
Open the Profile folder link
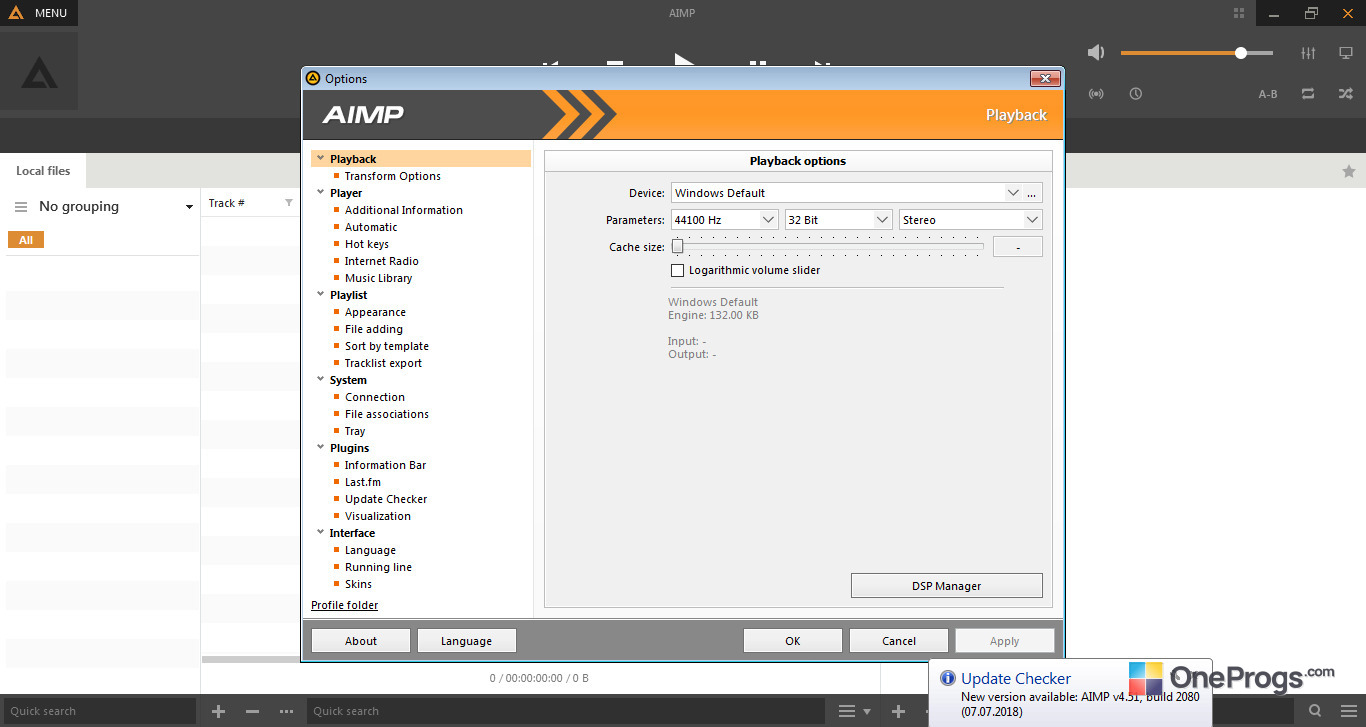pyautogui.click(x=345, y=605)
